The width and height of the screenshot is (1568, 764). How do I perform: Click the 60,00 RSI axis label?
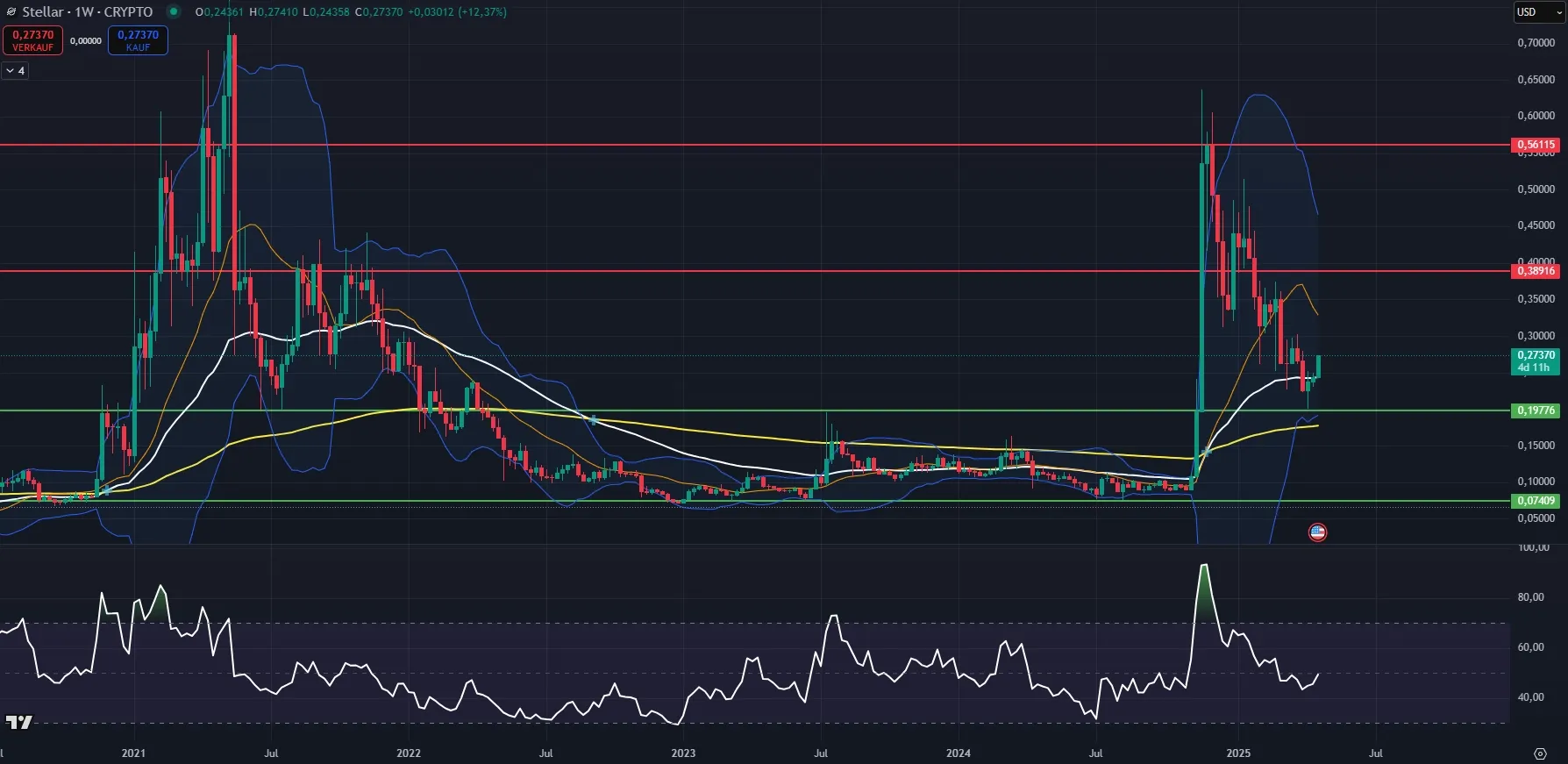pos(1530,647)
